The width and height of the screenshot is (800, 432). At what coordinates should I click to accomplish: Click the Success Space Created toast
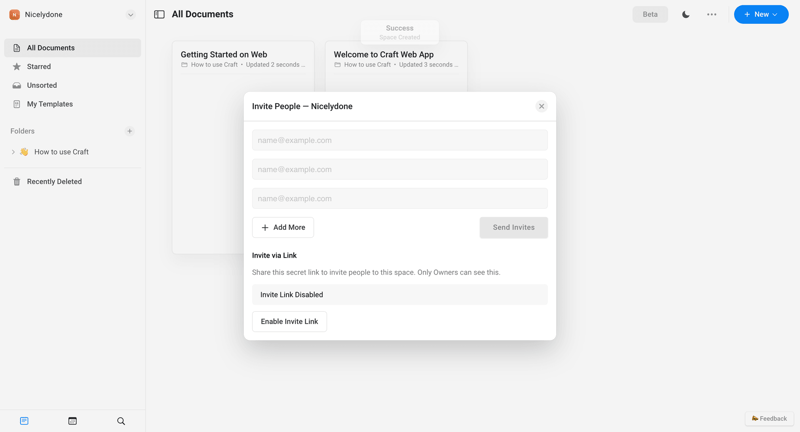coord(399,32)
